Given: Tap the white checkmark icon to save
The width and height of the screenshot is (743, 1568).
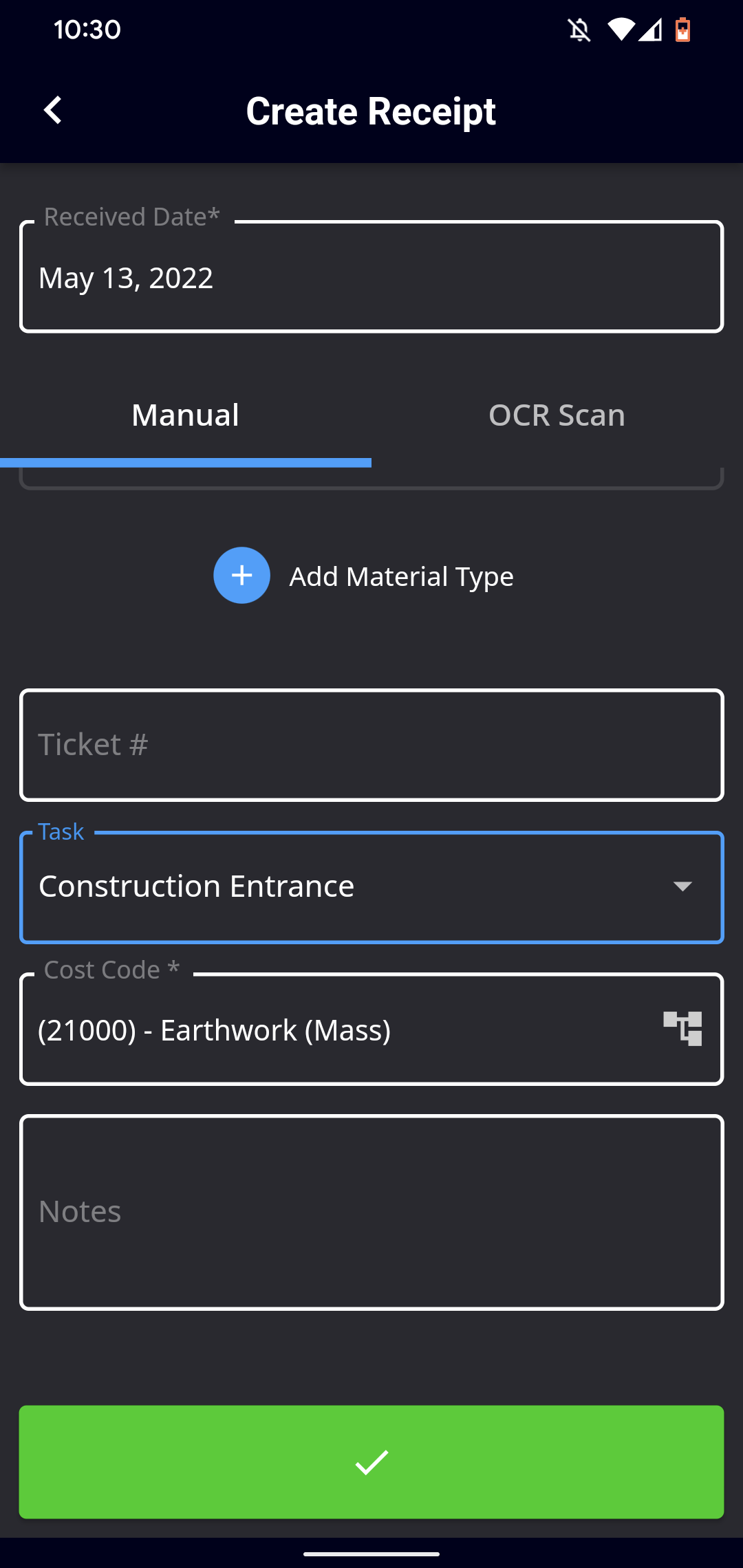Looking at the screenshot, I should coord(371,1462).
